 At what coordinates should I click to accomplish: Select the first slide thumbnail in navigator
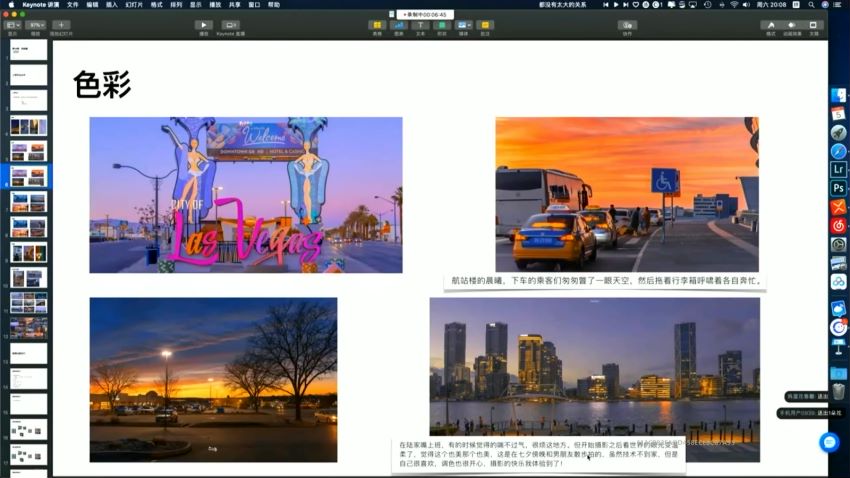click(x=29, y=49)
